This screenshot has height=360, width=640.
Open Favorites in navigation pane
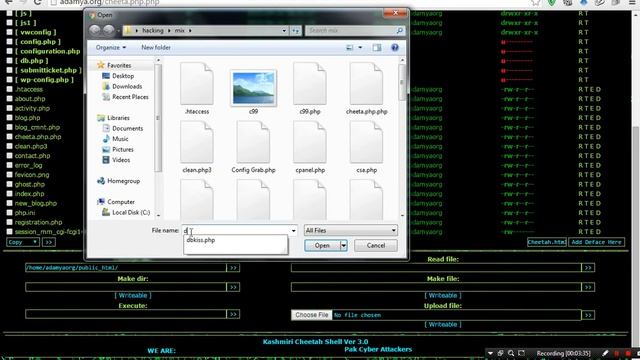(119, 65)
